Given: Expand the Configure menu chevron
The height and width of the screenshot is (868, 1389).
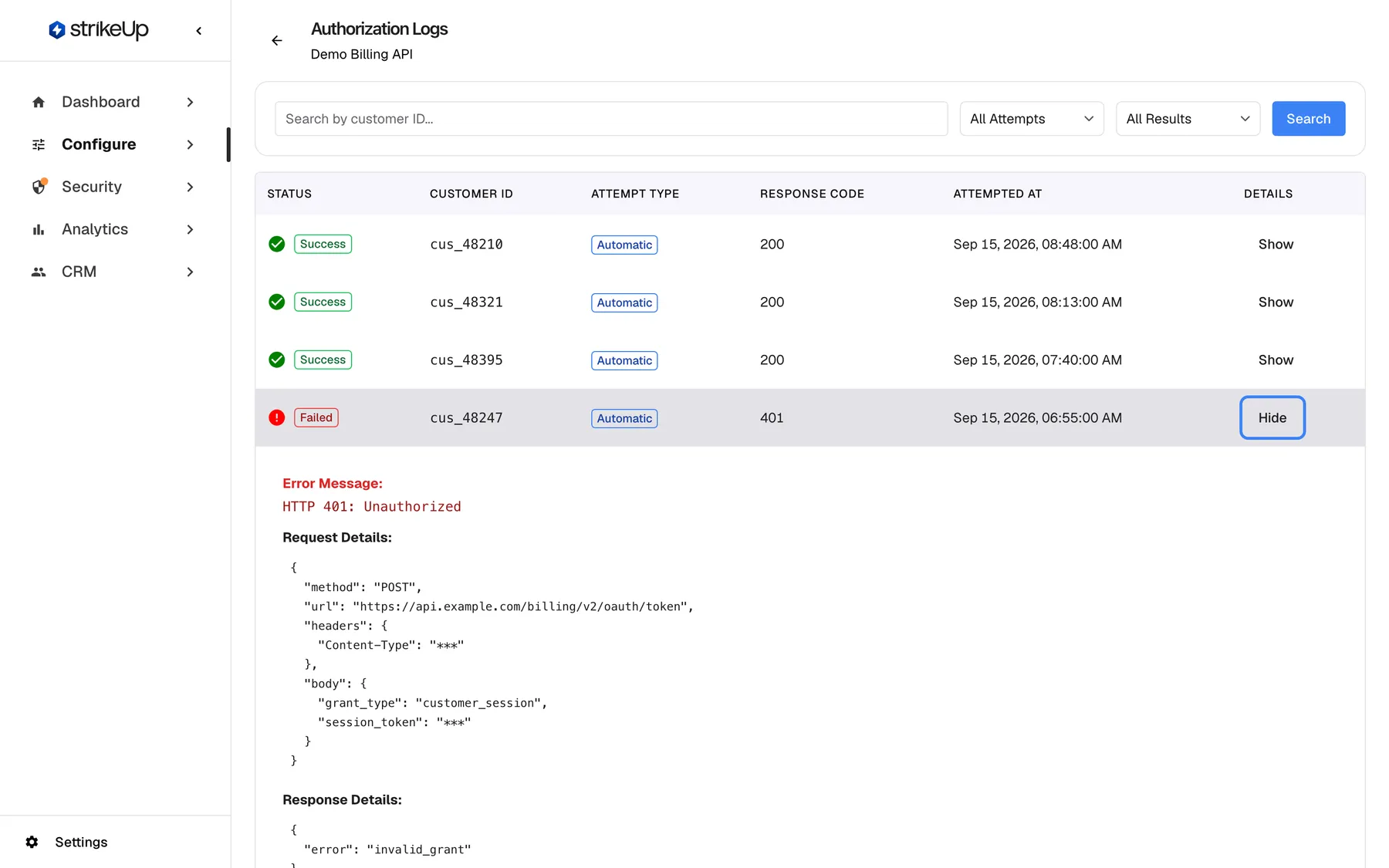Looking at the screenshot, I should click(x=190, y=144).
